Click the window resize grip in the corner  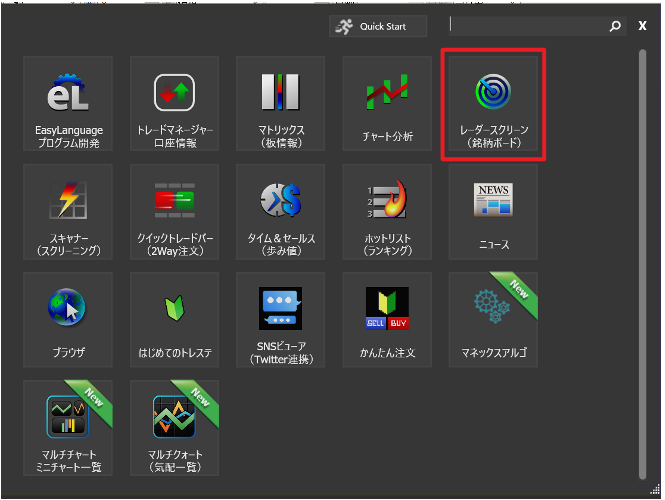(655, 490)
